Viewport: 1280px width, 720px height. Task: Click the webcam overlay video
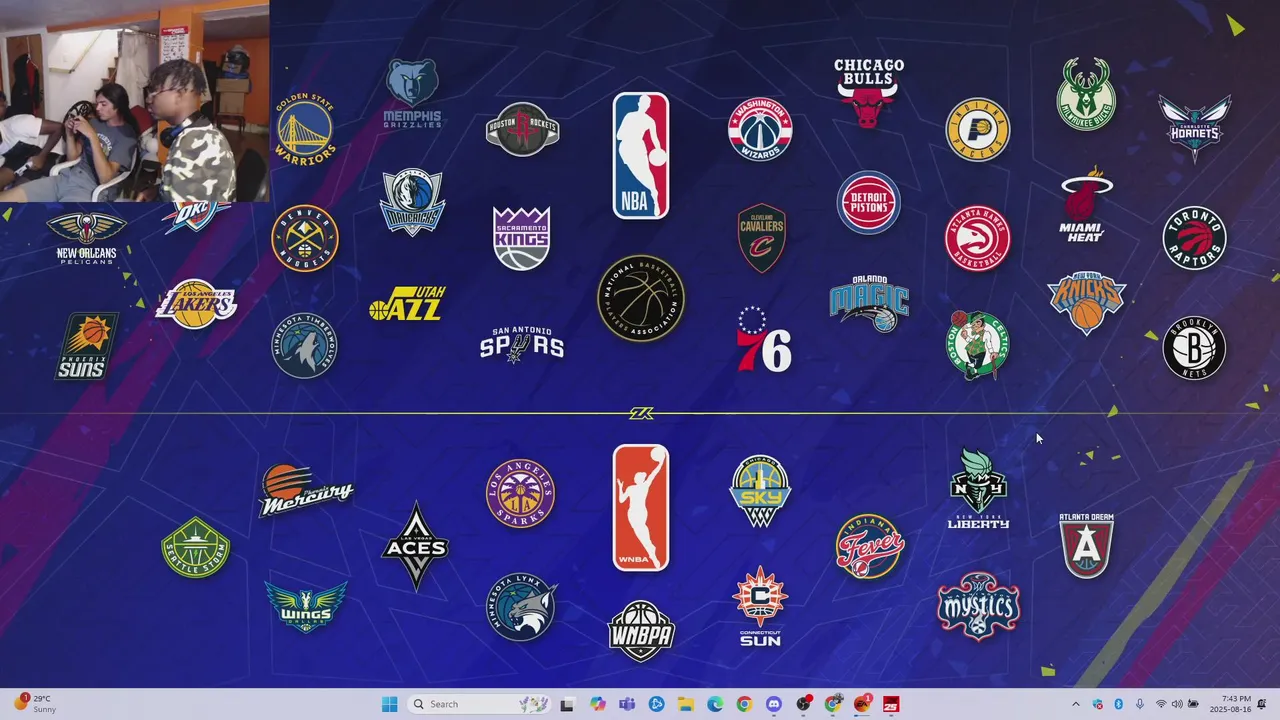pos(135,101)
